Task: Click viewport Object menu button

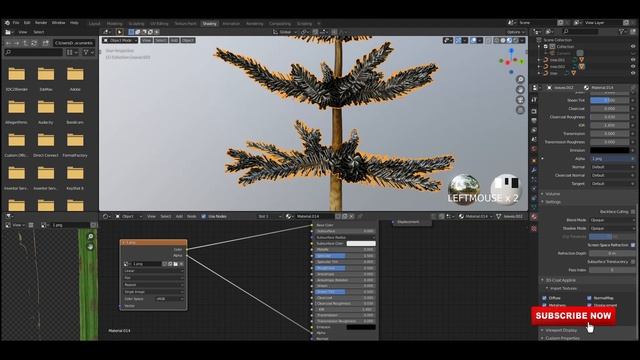Action: pos(188,40)
